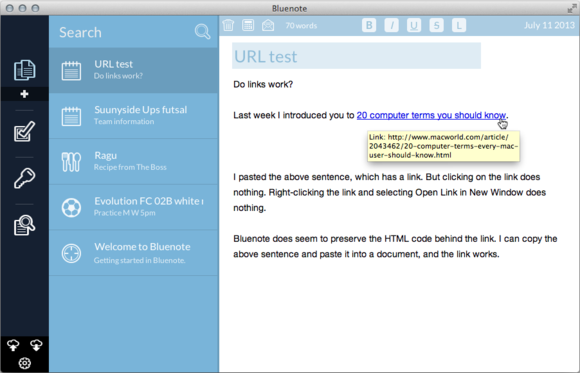The width and height of the screenshot is (580, 373).
Task: Click the fork and spoon Ragu icon
Action: [71, 162]
